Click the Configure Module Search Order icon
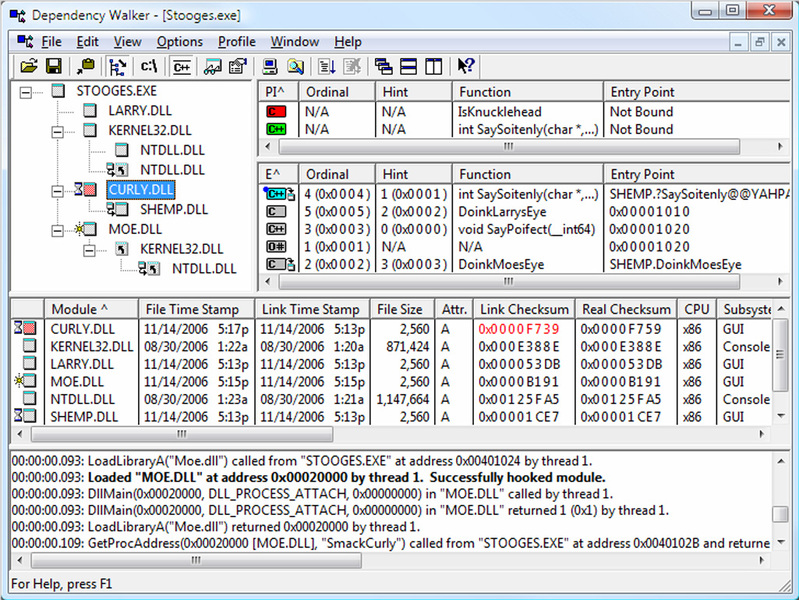Viewport: 799px width, 600px height. [x=296, y=66]
